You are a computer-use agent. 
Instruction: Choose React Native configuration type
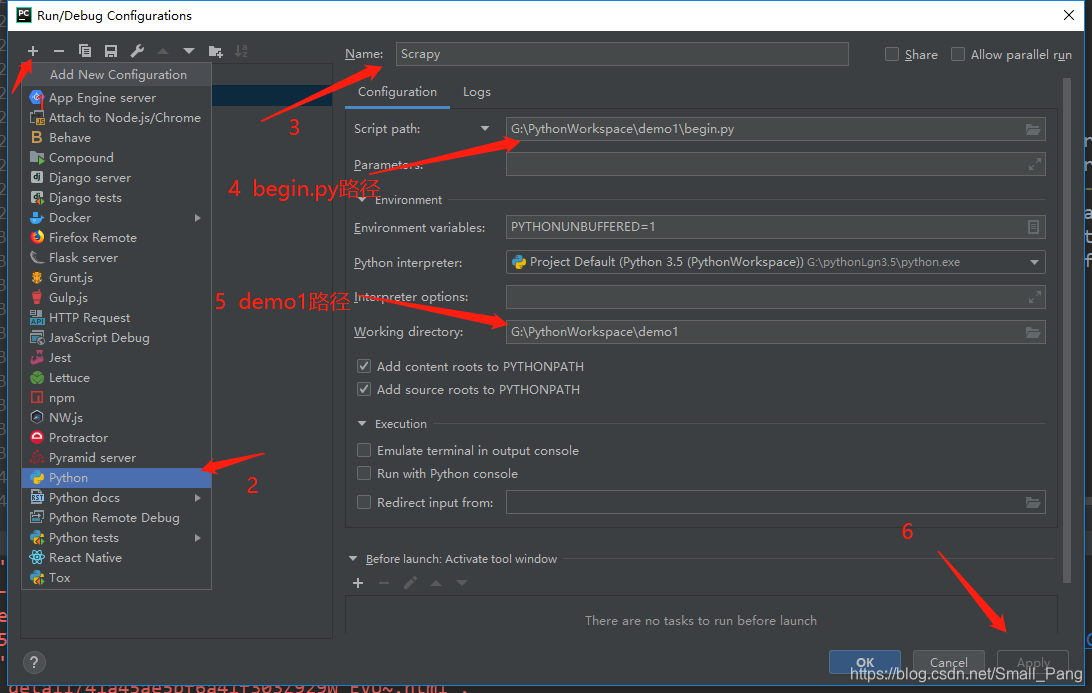coord(116,558)
